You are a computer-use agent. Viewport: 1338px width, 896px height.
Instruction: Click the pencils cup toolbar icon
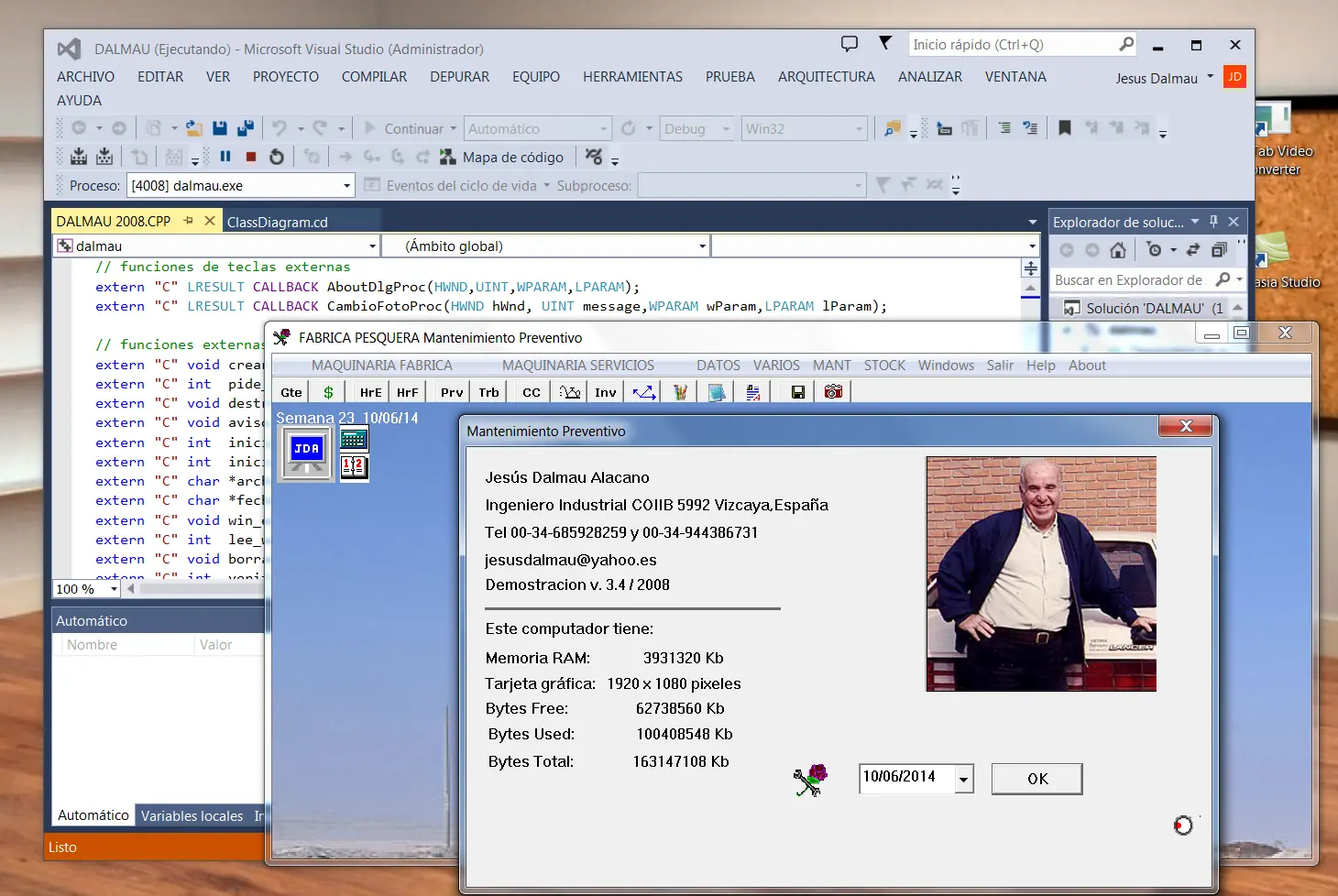[680, 392]
